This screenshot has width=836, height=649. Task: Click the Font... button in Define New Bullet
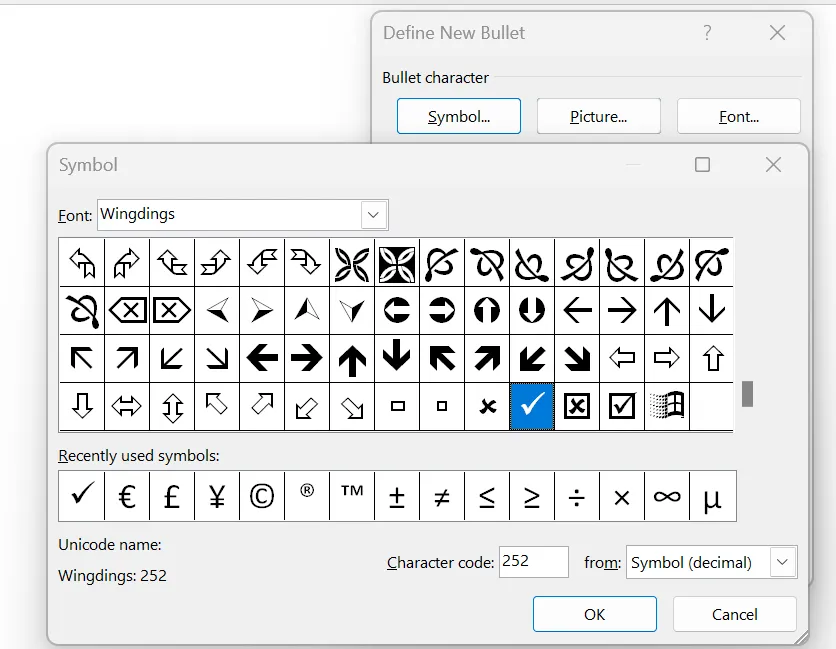(739, 116)
